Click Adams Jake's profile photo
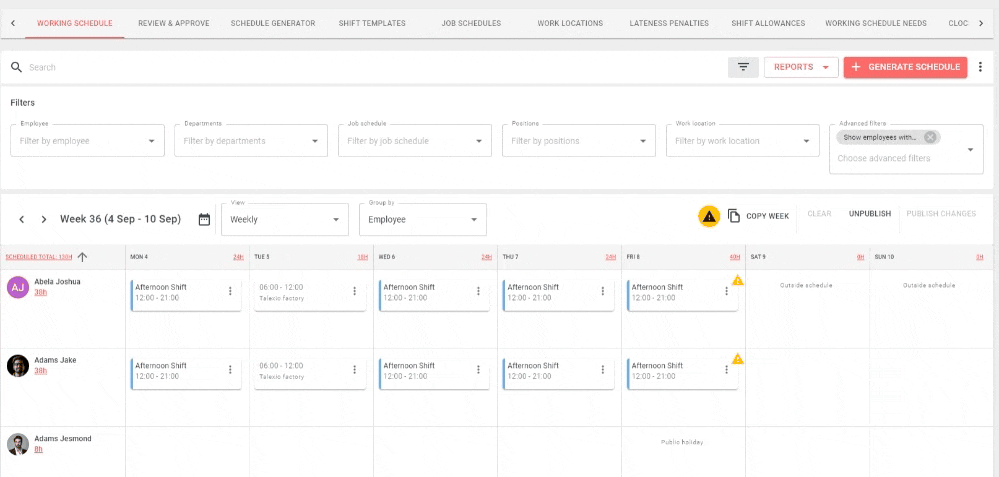 pos(18,366)
